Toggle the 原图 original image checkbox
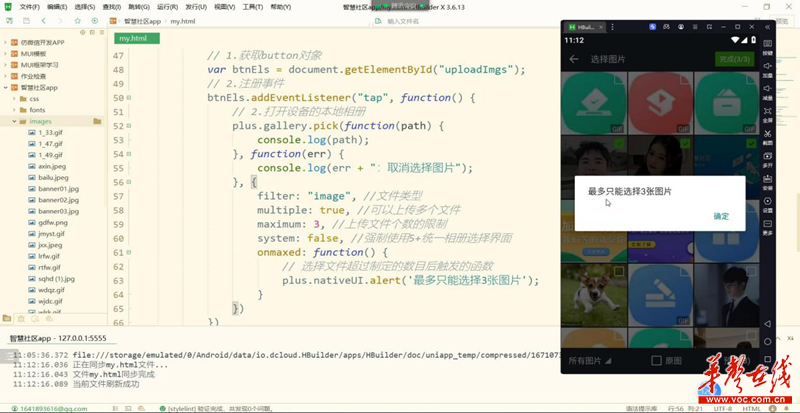The height and width of the screenshot is (413, 800). coord(657,360)
